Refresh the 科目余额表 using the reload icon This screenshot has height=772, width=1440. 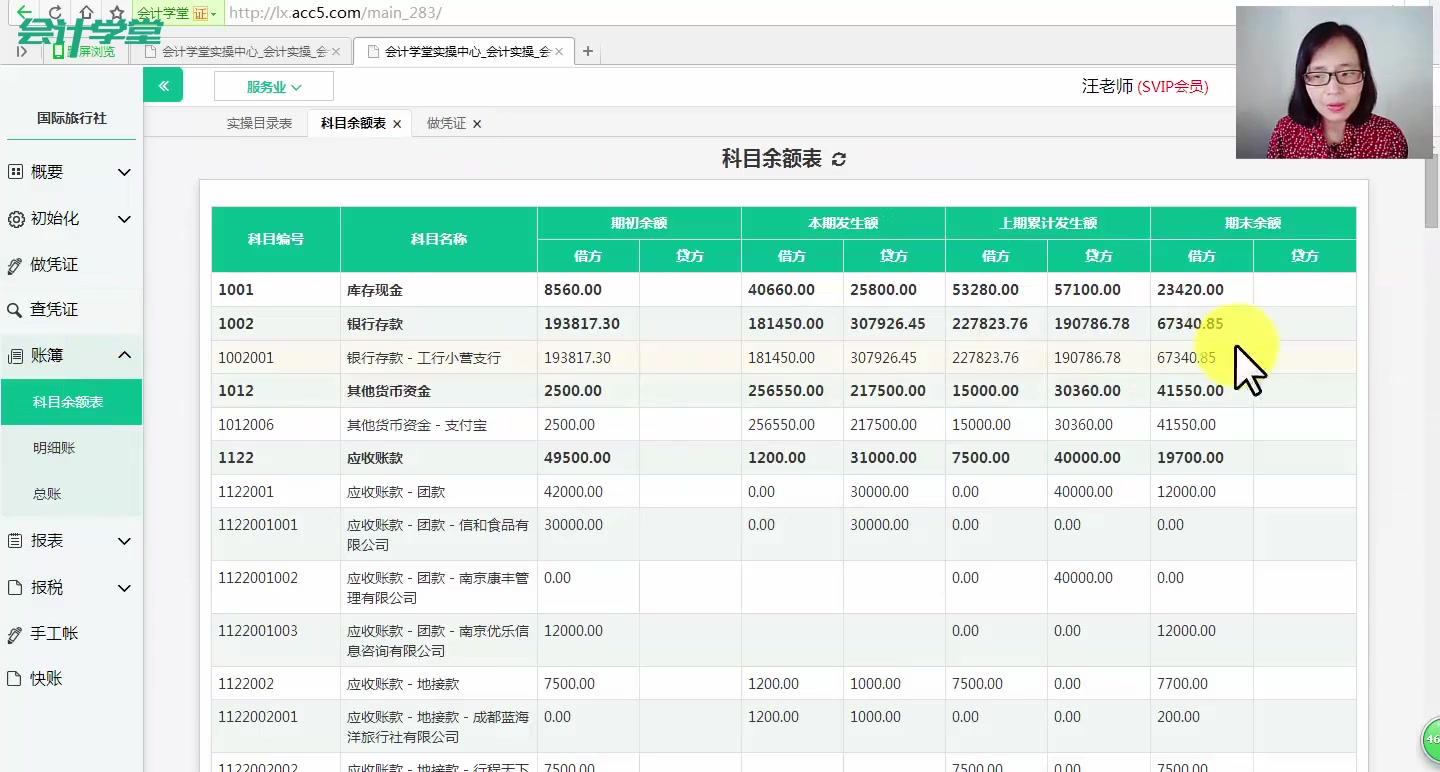click(x=839, y=159)
